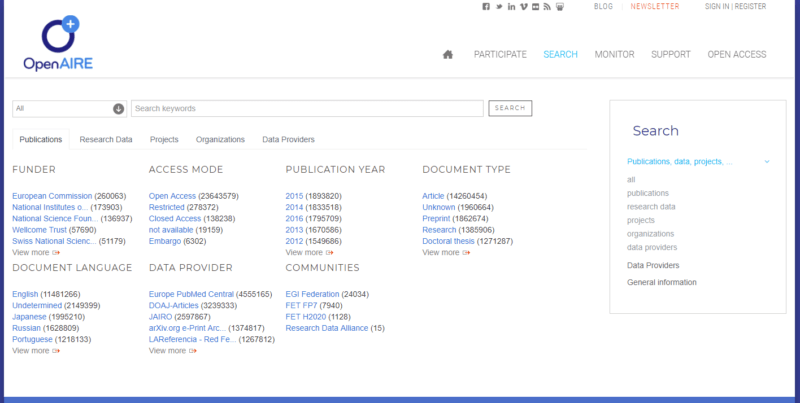
Task: Filter by Article document type
Action: pos(433,196)
